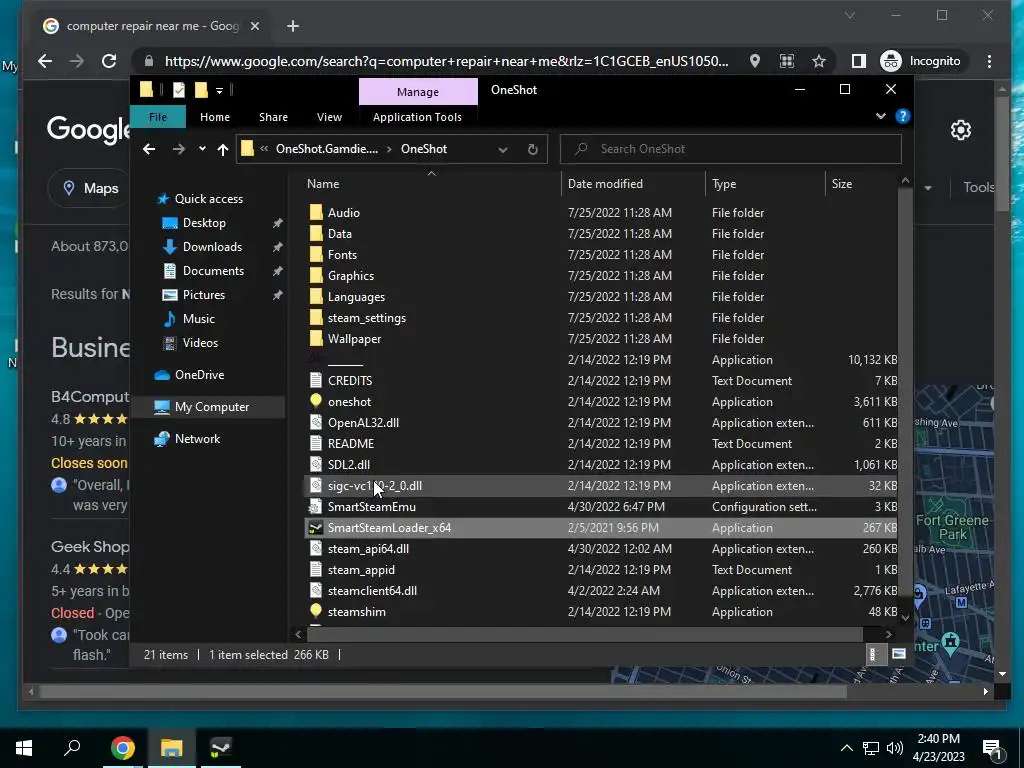Select steam_api64.dll file

point(368,549)
